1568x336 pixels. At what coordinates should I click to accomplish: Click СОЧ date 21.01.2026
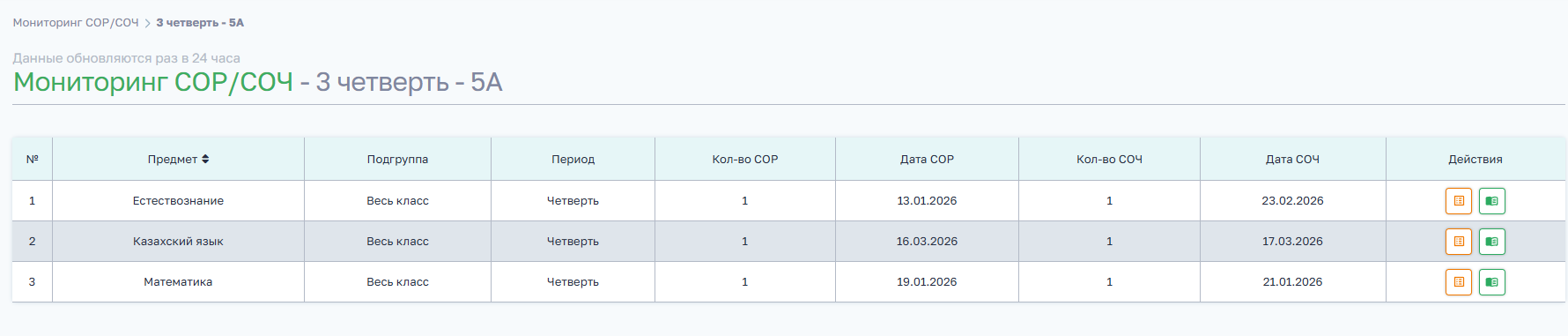click(1292, 282)
